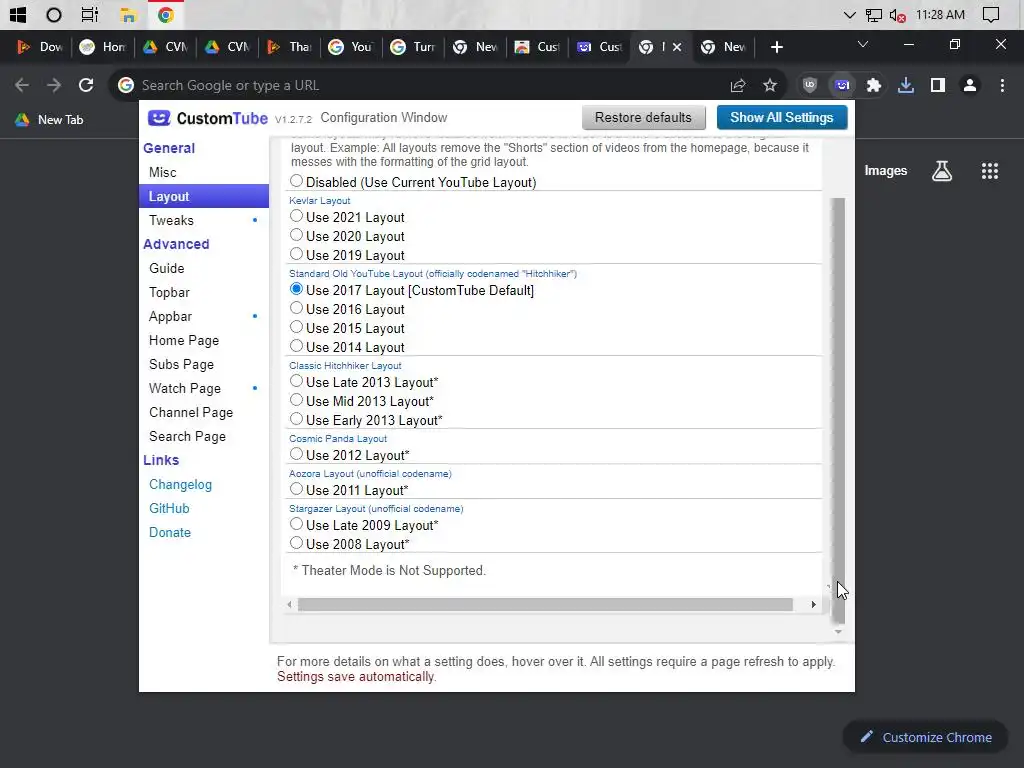Select Use 2020 Layout

[x=296, y=234]
